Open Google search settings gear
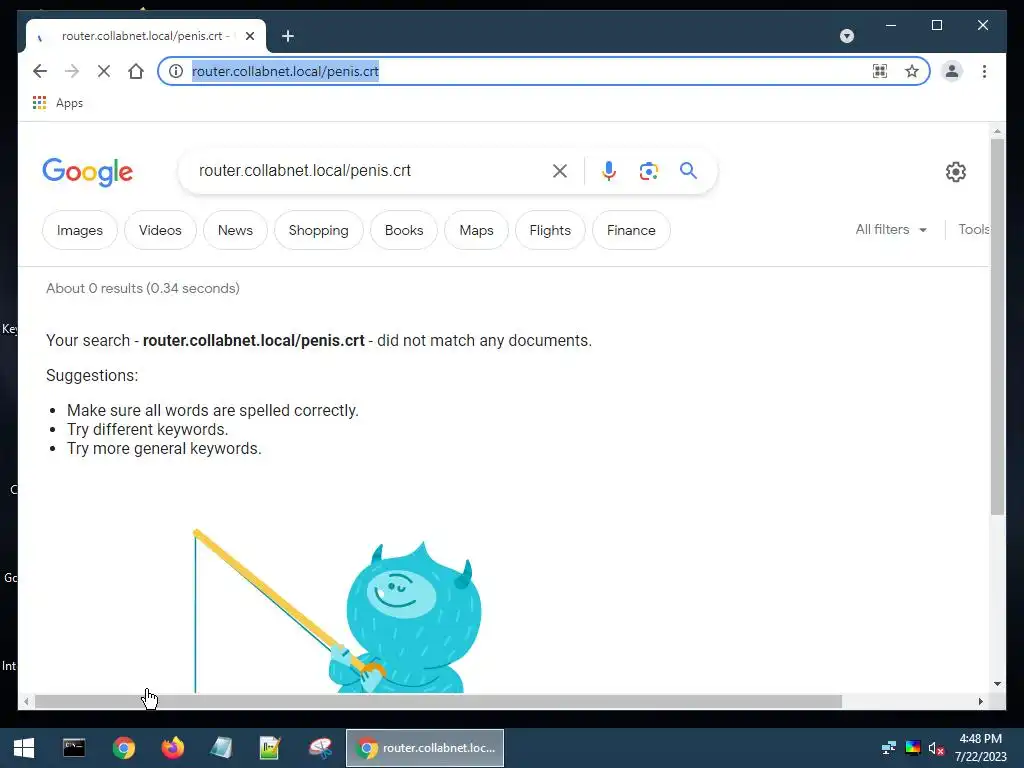This screenshot has height=768, width=1024. point(955,172)
